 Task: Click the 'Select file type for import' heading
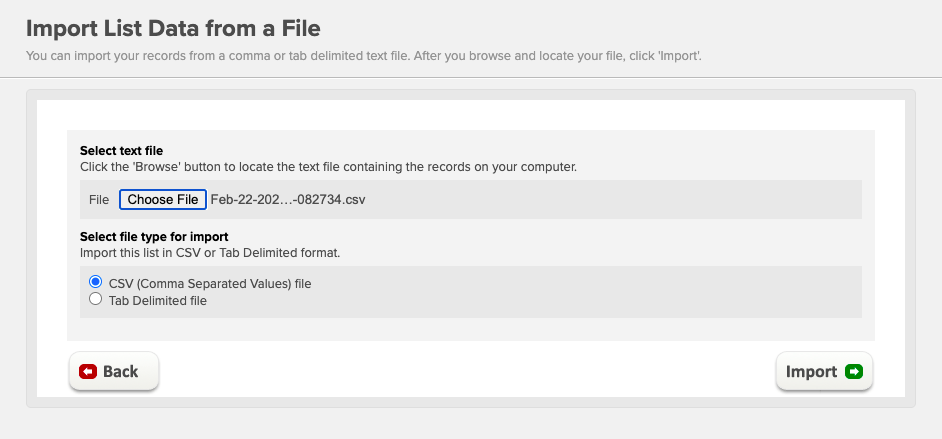click(x=154, y=237)
